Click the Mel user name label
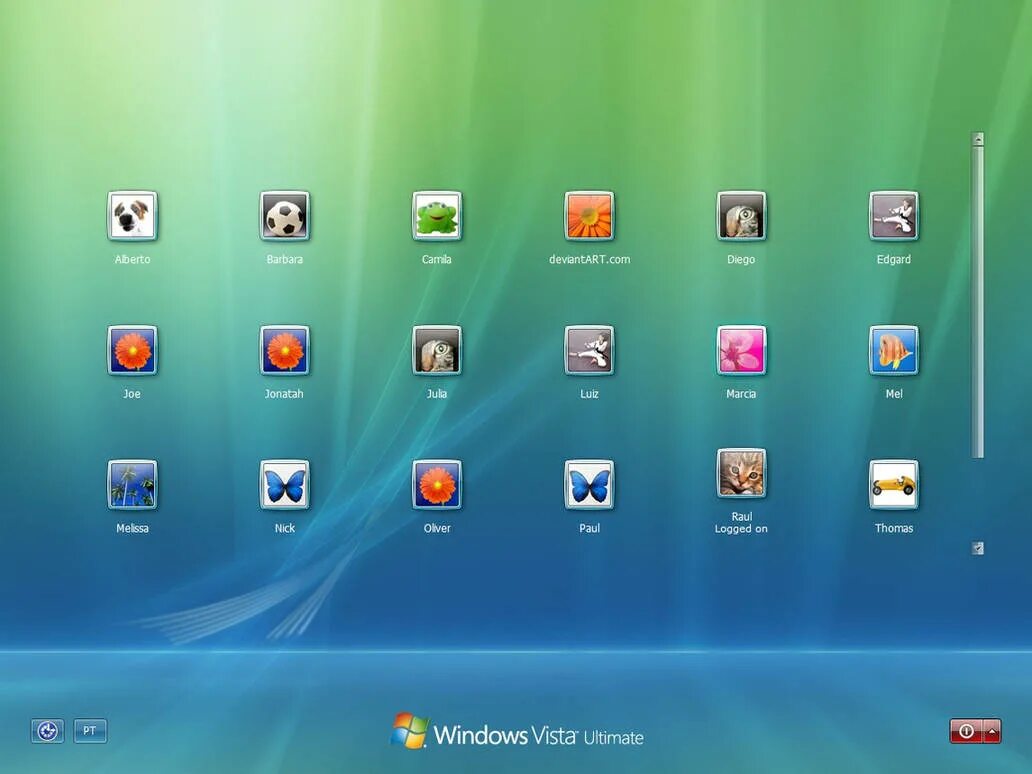1032x774 pixels. [894, 394]
